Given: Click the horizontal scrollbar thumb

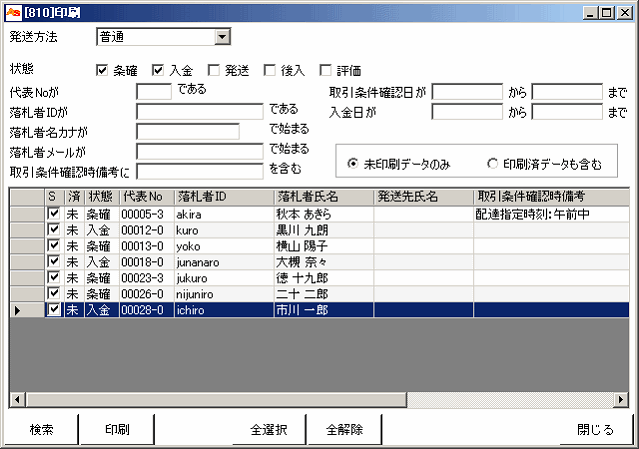Looking at the screenshot, I should click(x=216, y=399).
